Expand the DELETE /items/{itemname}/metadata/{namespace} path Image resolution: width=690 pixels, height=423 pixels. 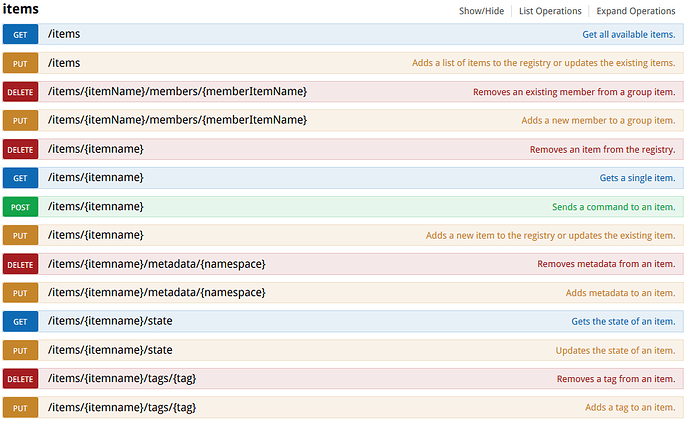pyautogui.click(x=156, y=264)
